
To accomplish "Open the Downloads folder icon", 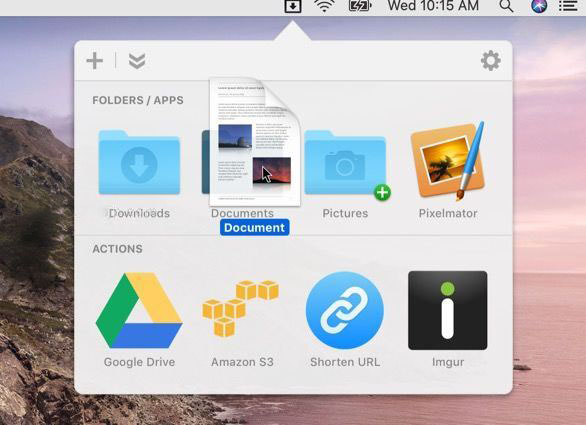I will [x=139, y=162].
